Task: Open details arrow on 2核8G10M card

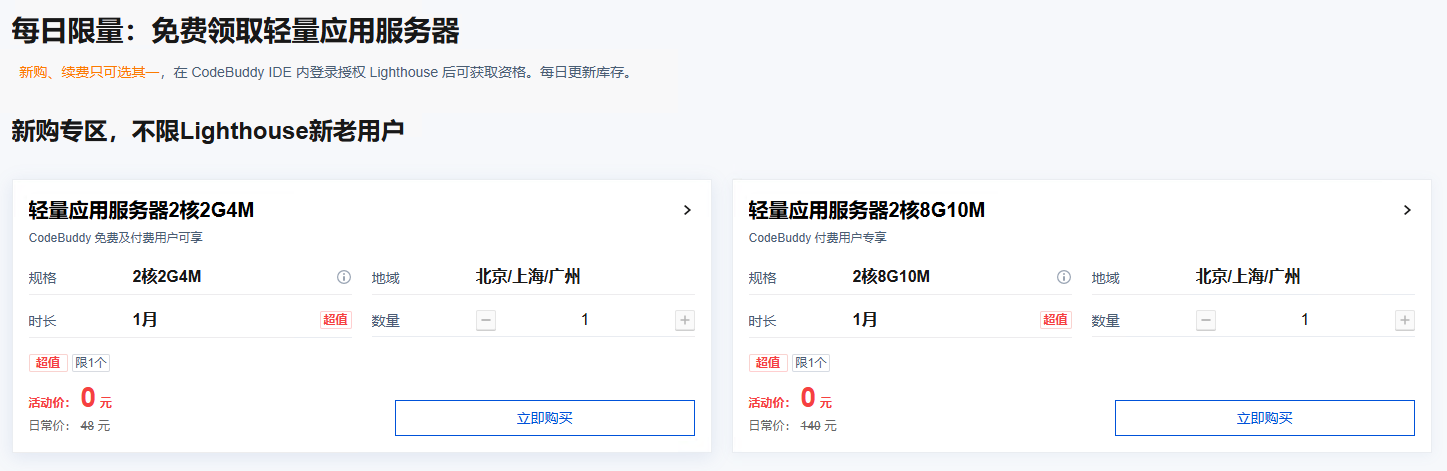Action: click(x=1407, y=210)
